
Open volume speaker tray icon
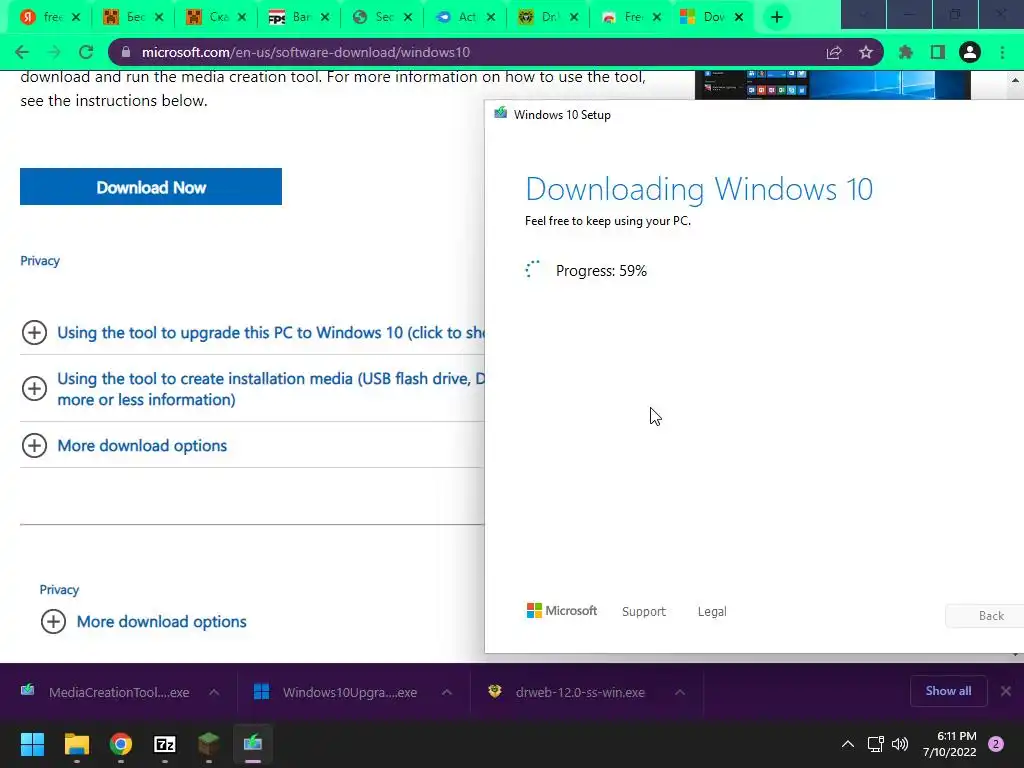900,744
